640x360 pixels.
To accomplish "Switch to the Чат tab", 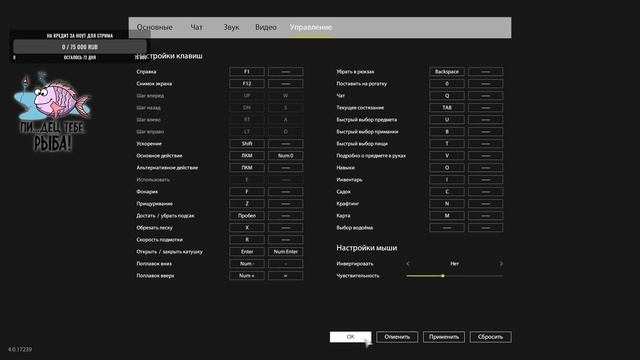I will point(196,27).
